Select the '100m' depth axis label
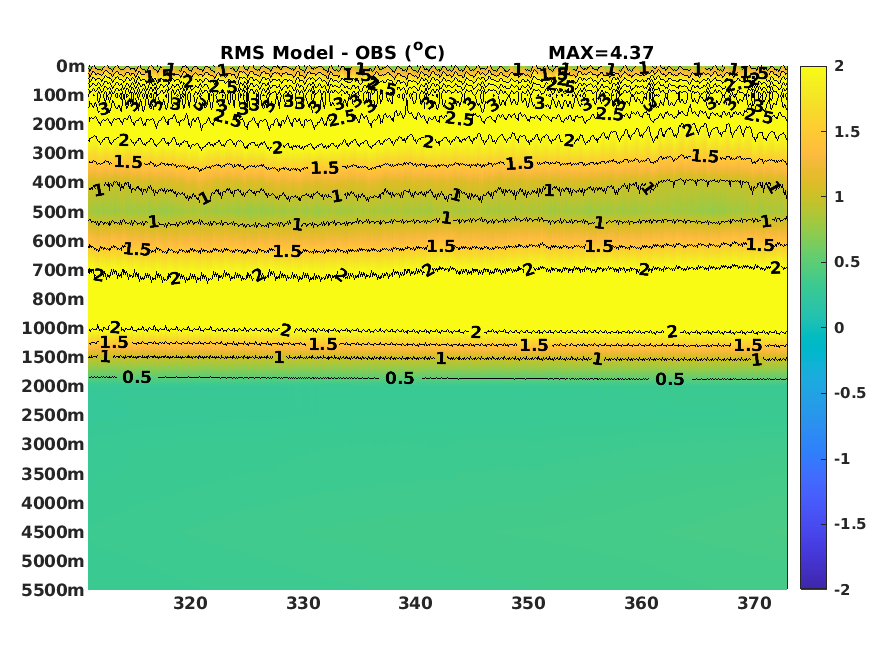Viewport: 875px width, 656px height. click(59, 95)
